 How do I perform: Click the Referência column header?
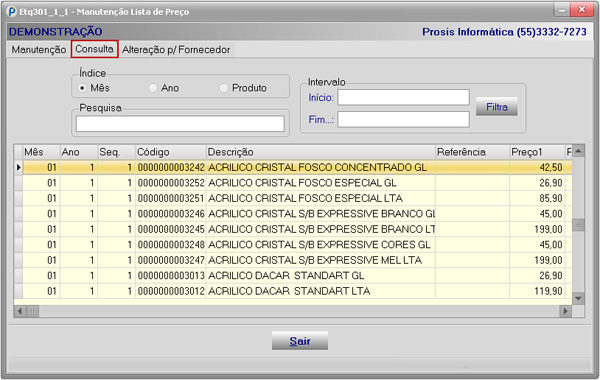coord(473,152)
